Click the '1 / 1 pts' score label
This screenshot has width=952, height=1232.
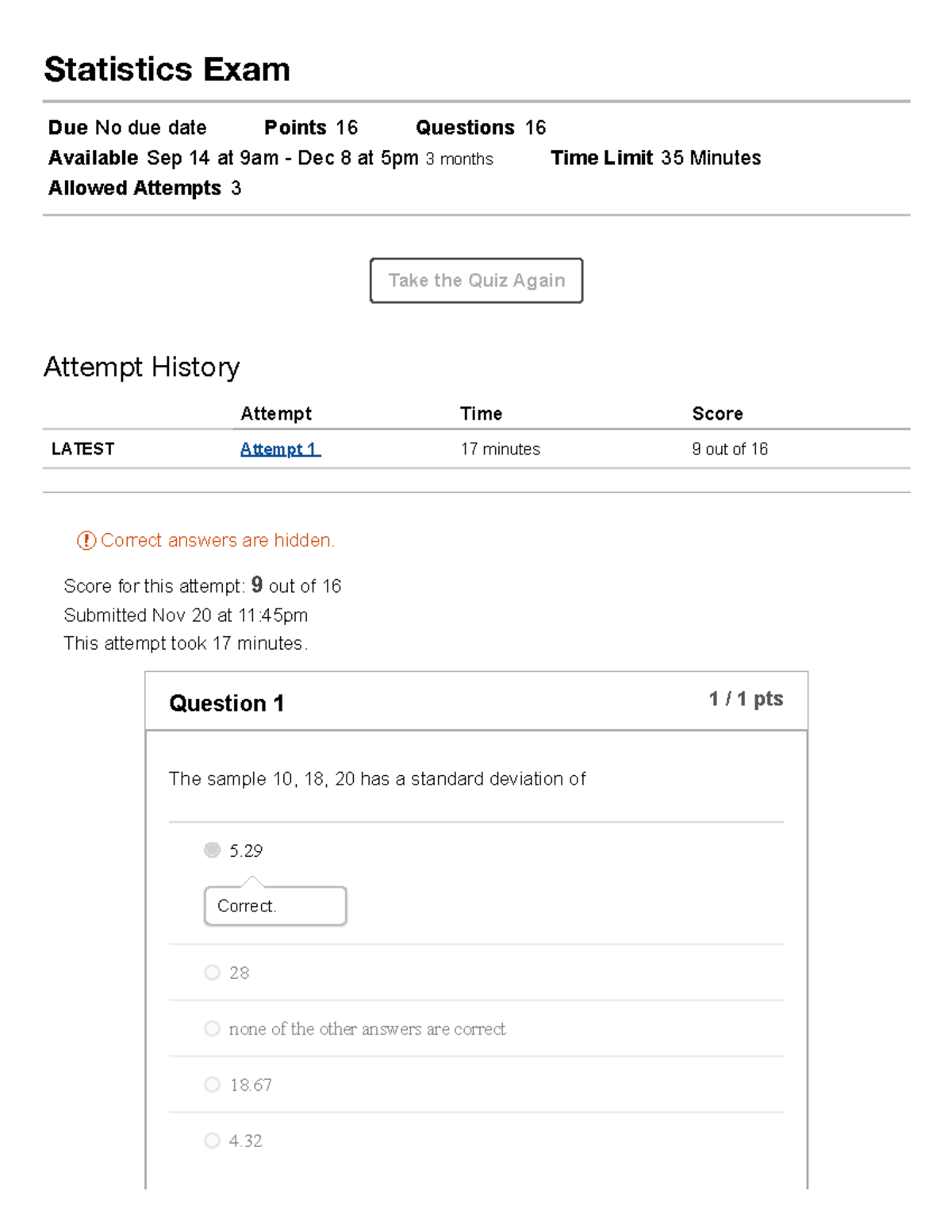[744, 698]
